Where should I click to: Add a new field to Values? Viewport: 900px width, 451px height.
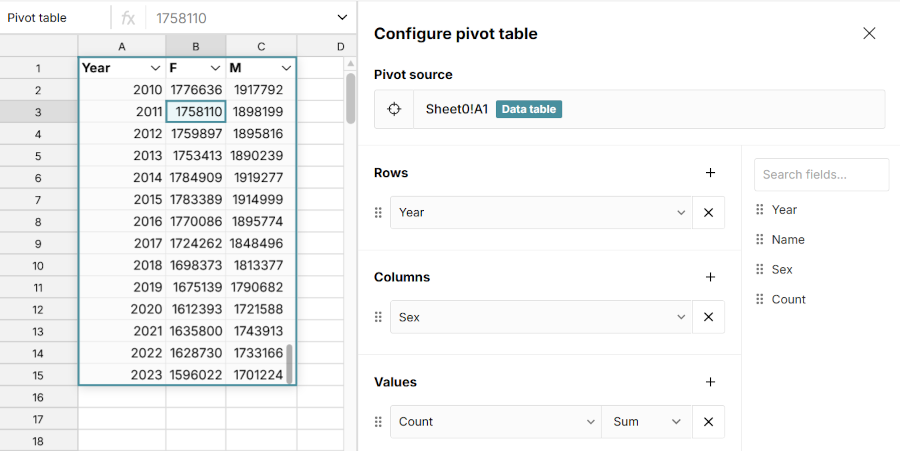pos(710,382)
